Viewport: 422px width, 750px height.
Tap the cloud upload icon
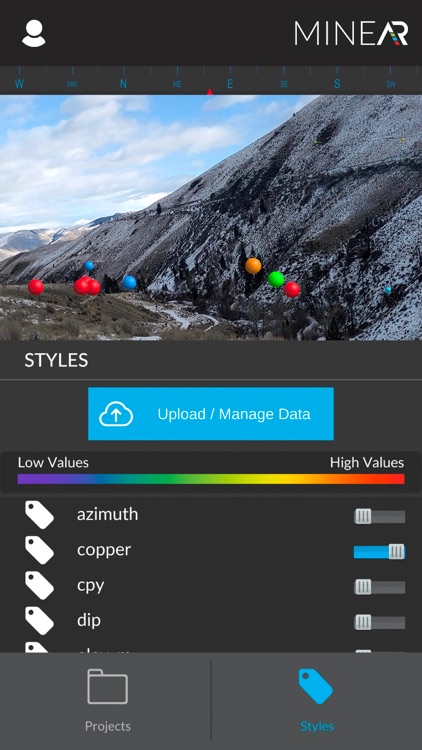(116, 414)
